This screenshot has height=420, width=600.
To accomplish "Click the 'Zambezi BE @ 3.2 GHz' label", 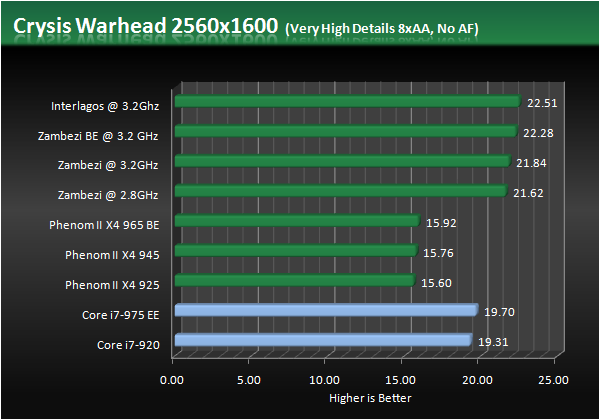I will point(98,136).
